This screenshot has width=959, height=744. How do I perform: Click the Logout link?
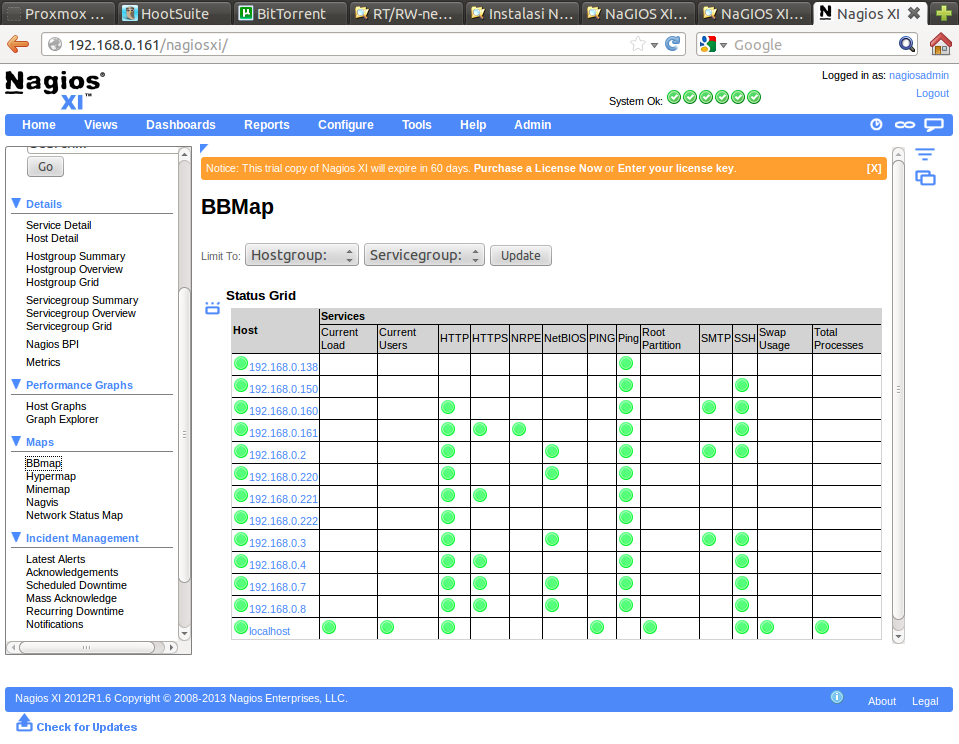(x=932, y=93)
